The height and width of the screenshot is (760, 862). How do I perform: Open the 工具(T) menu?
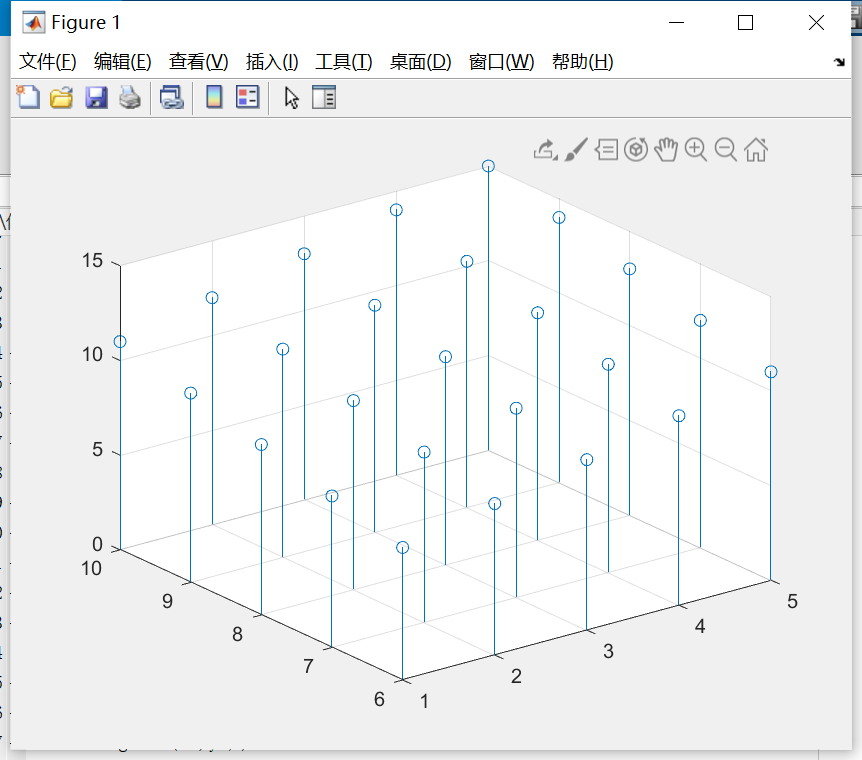[344, 62]
